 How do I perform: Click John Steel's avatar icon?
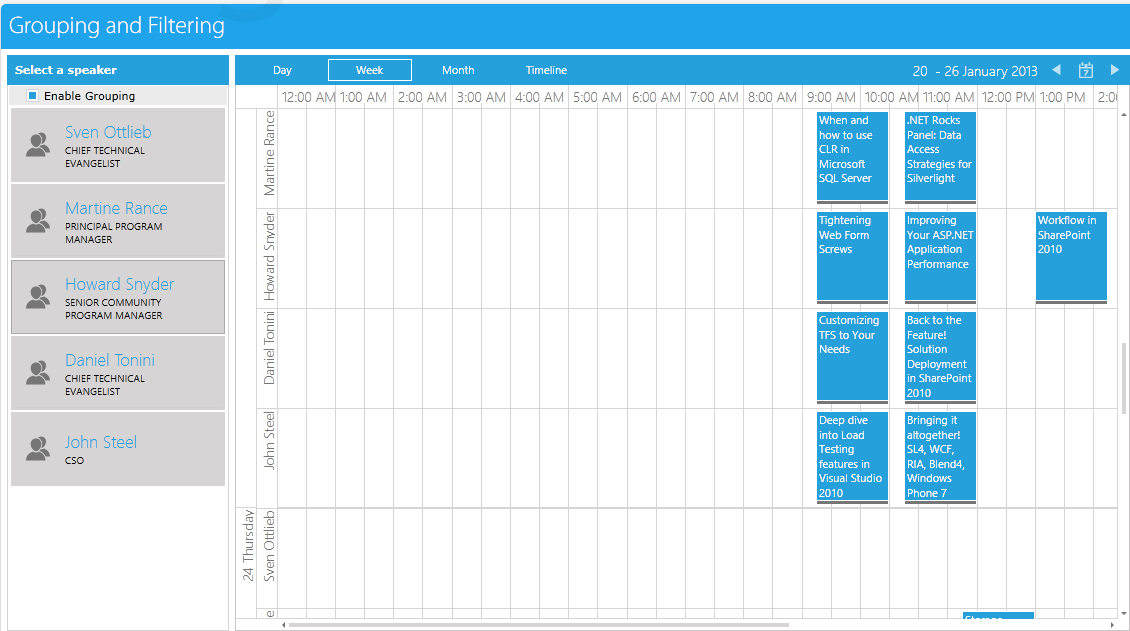(x=39, y=449)
